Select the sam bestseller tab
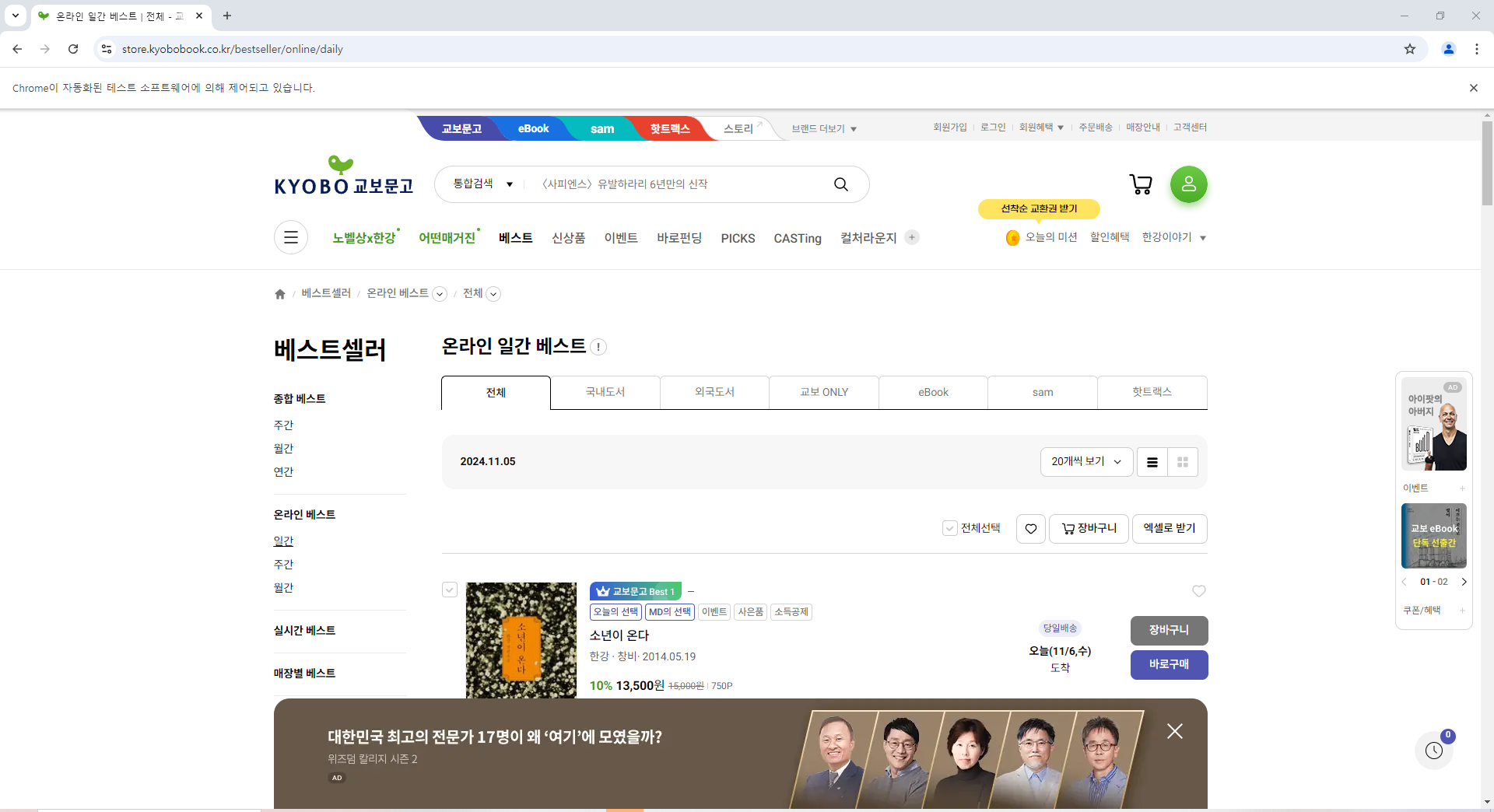Image resolution: width=1494 pixels, height=812 pixels. (x=1043, y=393)
